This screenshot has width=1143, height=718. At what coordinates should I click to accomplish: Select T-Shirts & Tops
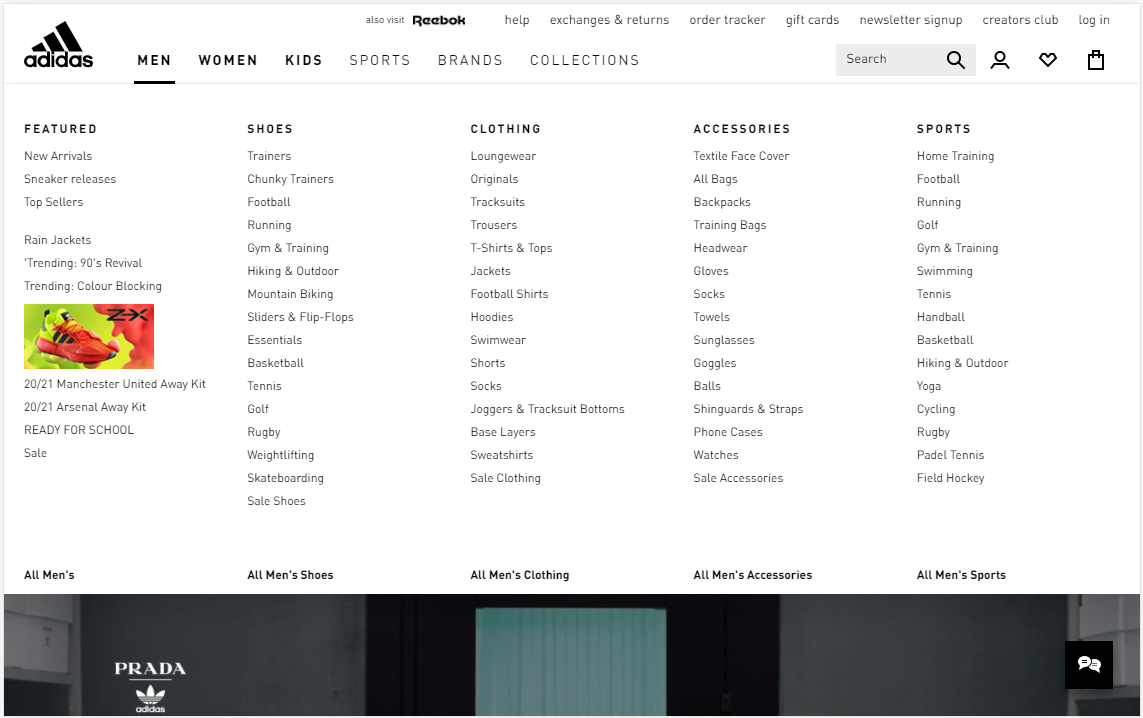[x=512, y=248]
